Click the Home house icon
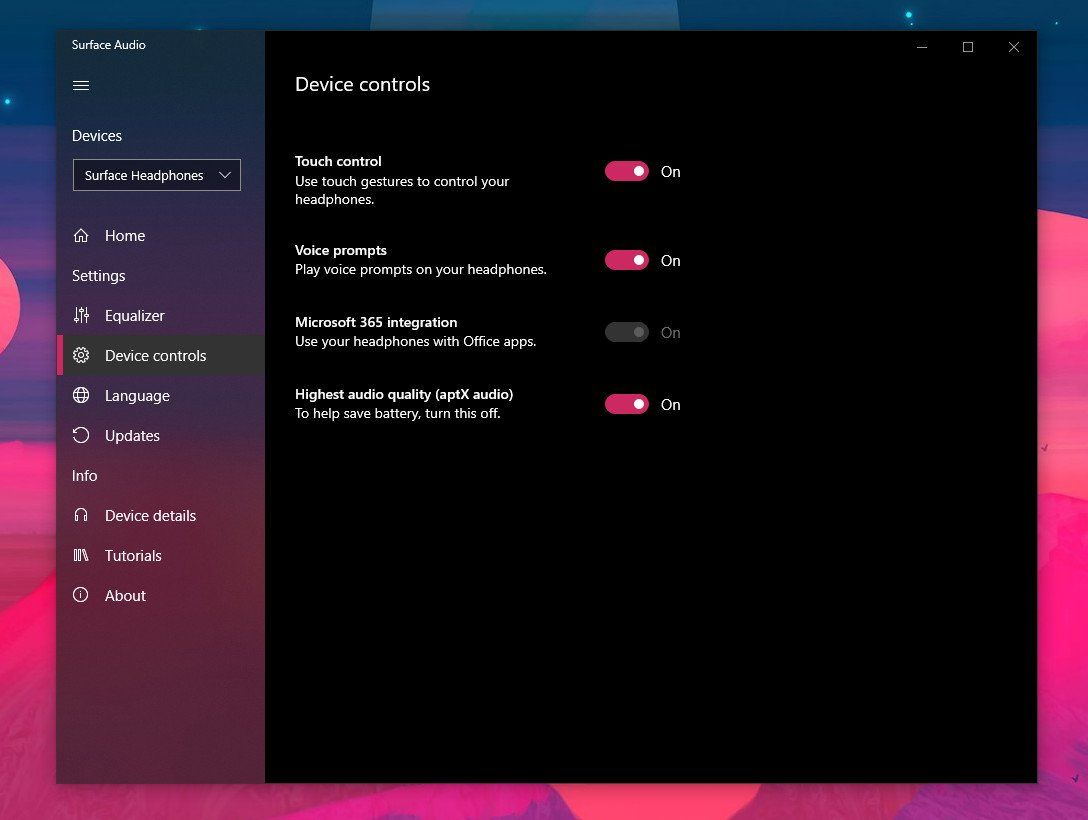1088x820 pixels. [x=81, y=235]
